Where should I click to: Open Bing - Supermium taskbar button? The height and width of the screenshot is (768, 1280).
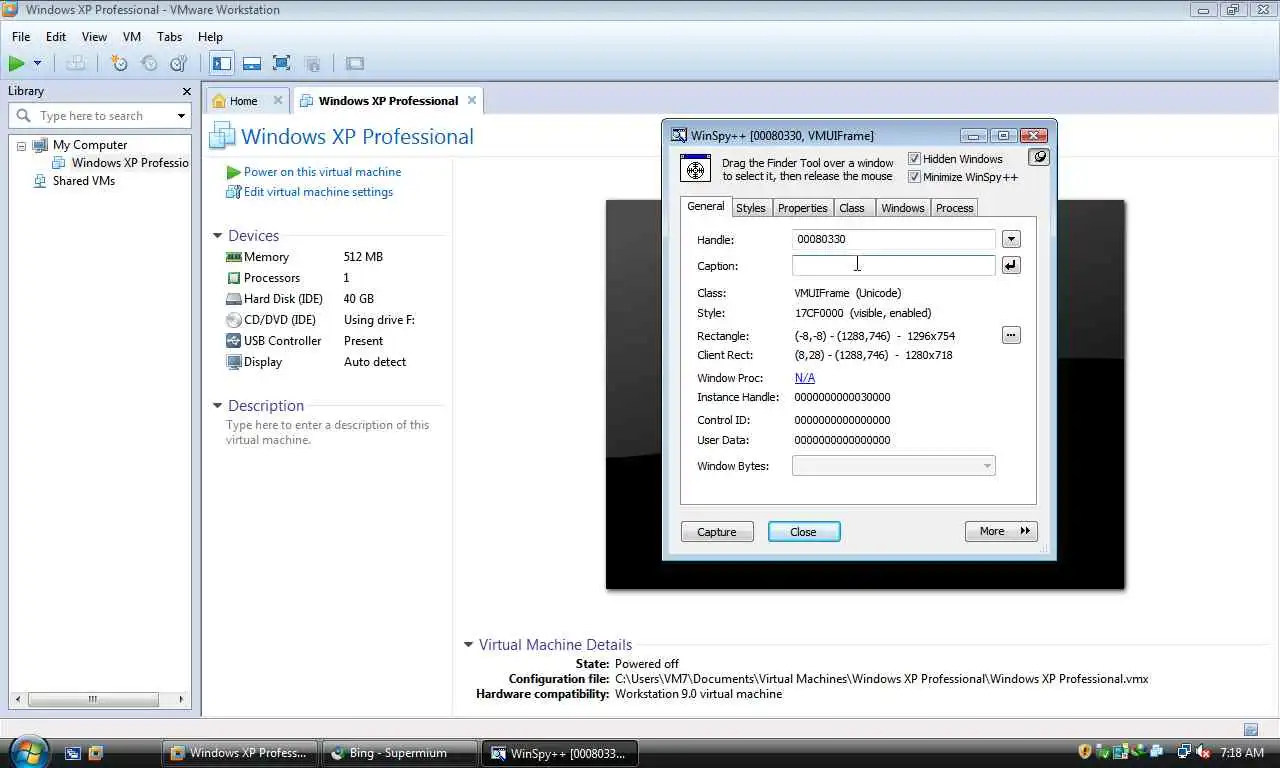coord(400,753)
